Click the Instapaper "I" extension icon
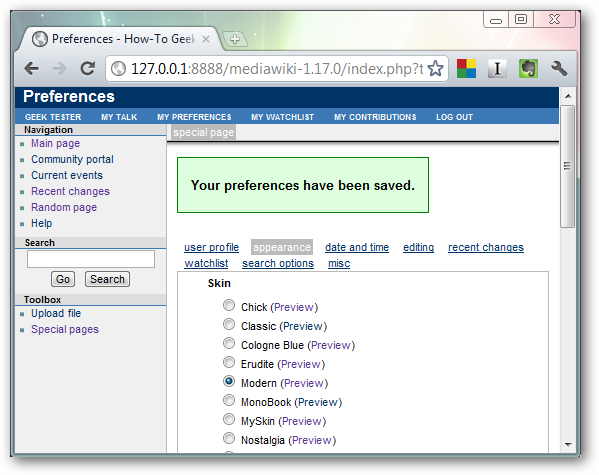599x475 pixels. 497,69
